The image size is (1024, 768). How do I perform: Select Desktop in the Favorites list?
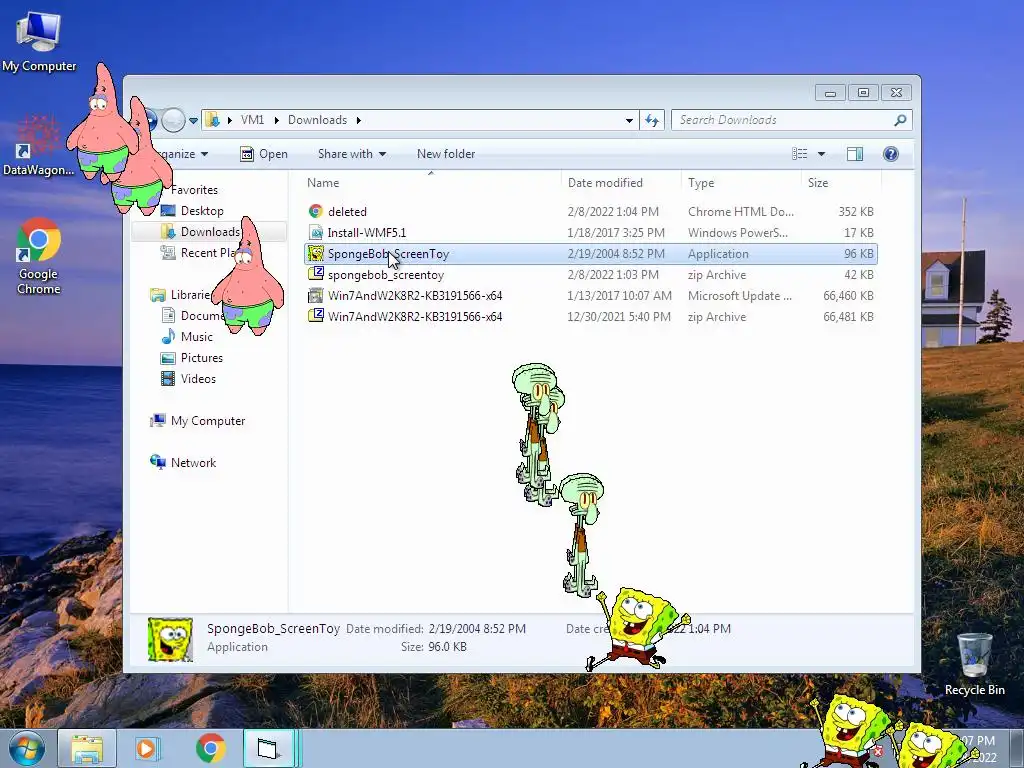(202, 211)
